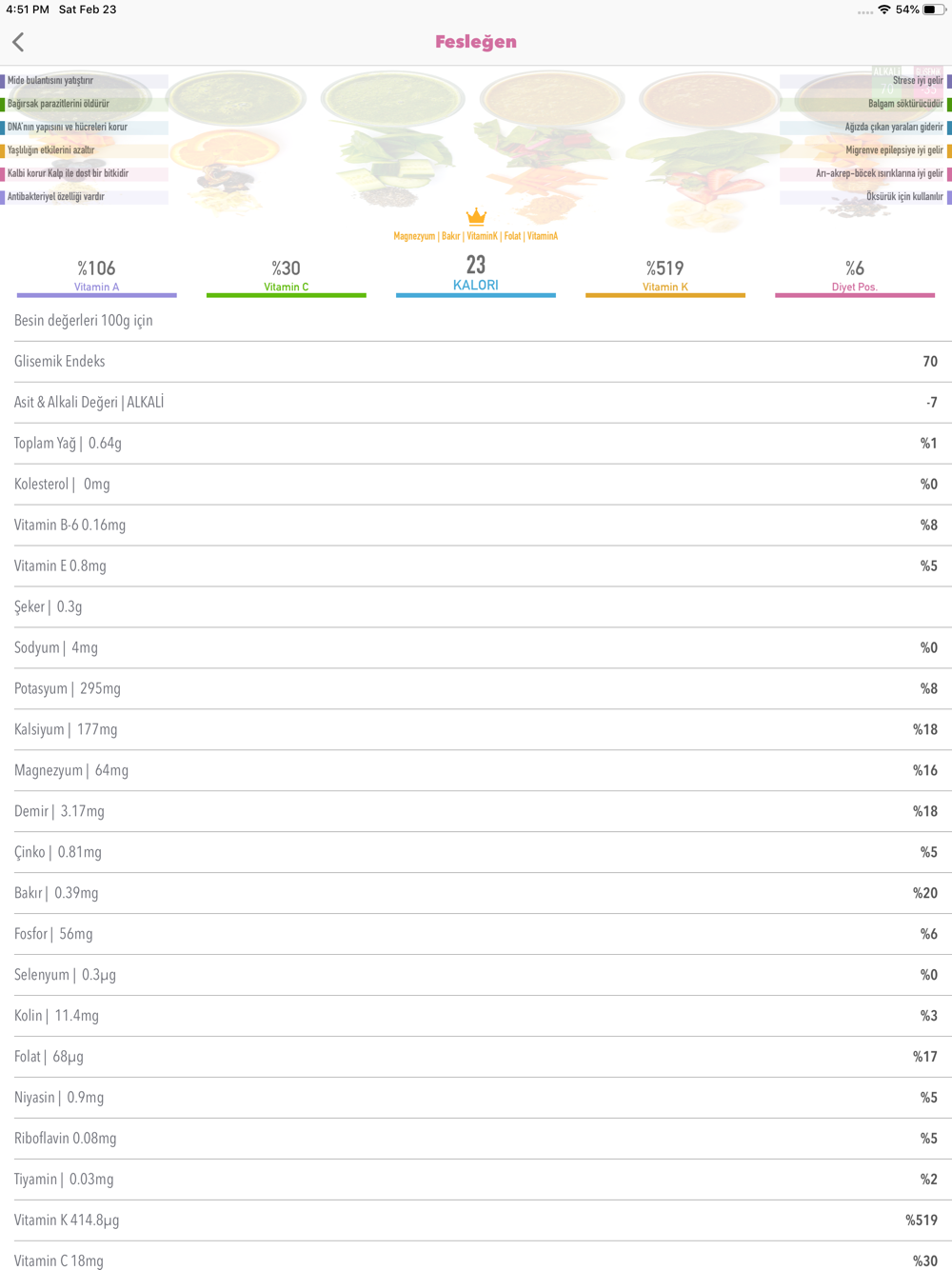This screenshot has height=1270, width=952.
Task: Select the Vitamin A %106 tab
Action: click(x=97, y=276)
